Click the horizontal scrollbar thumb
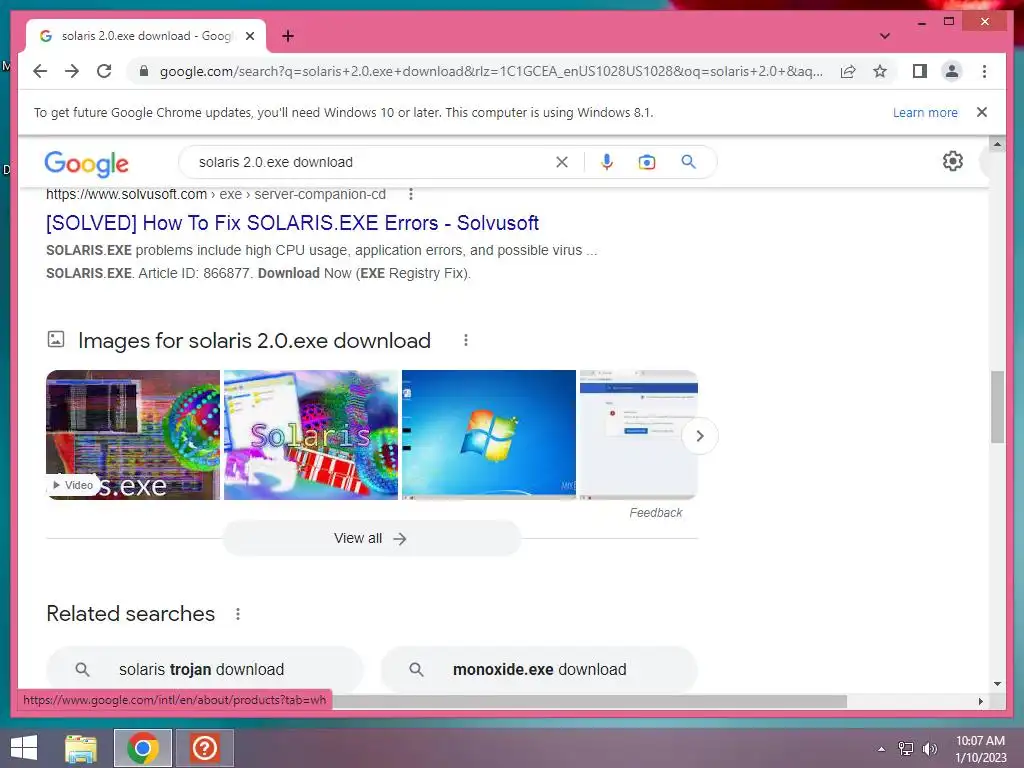This screenshot has height=768, width=1024. [589, 701]
